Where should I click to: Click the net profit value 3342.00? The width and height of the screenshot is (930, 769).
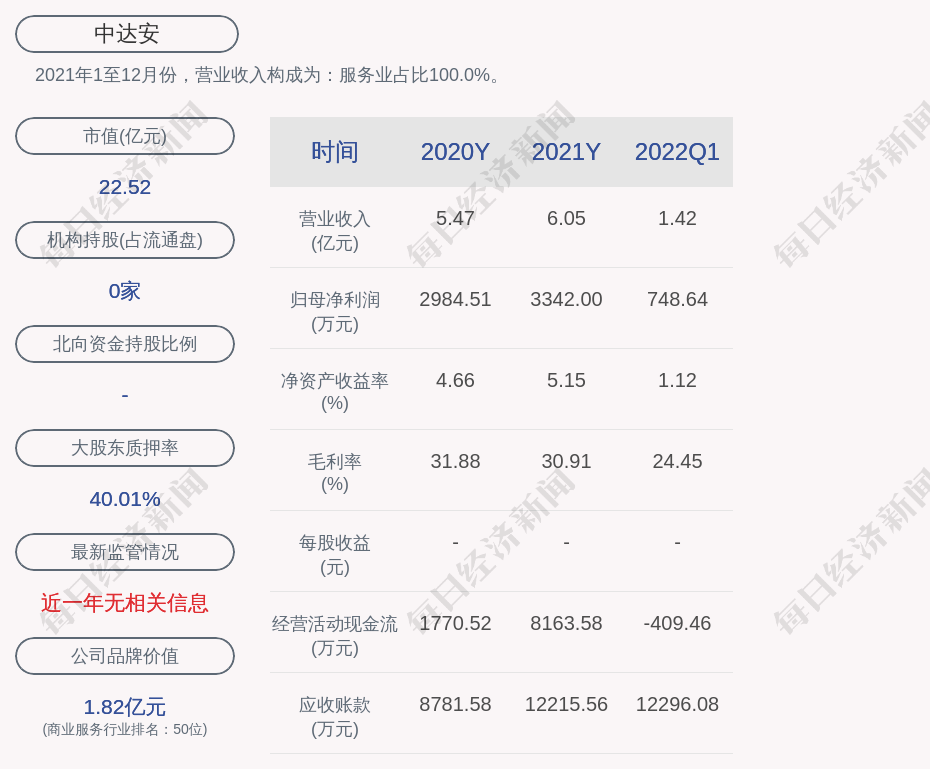tap(566, 299)
